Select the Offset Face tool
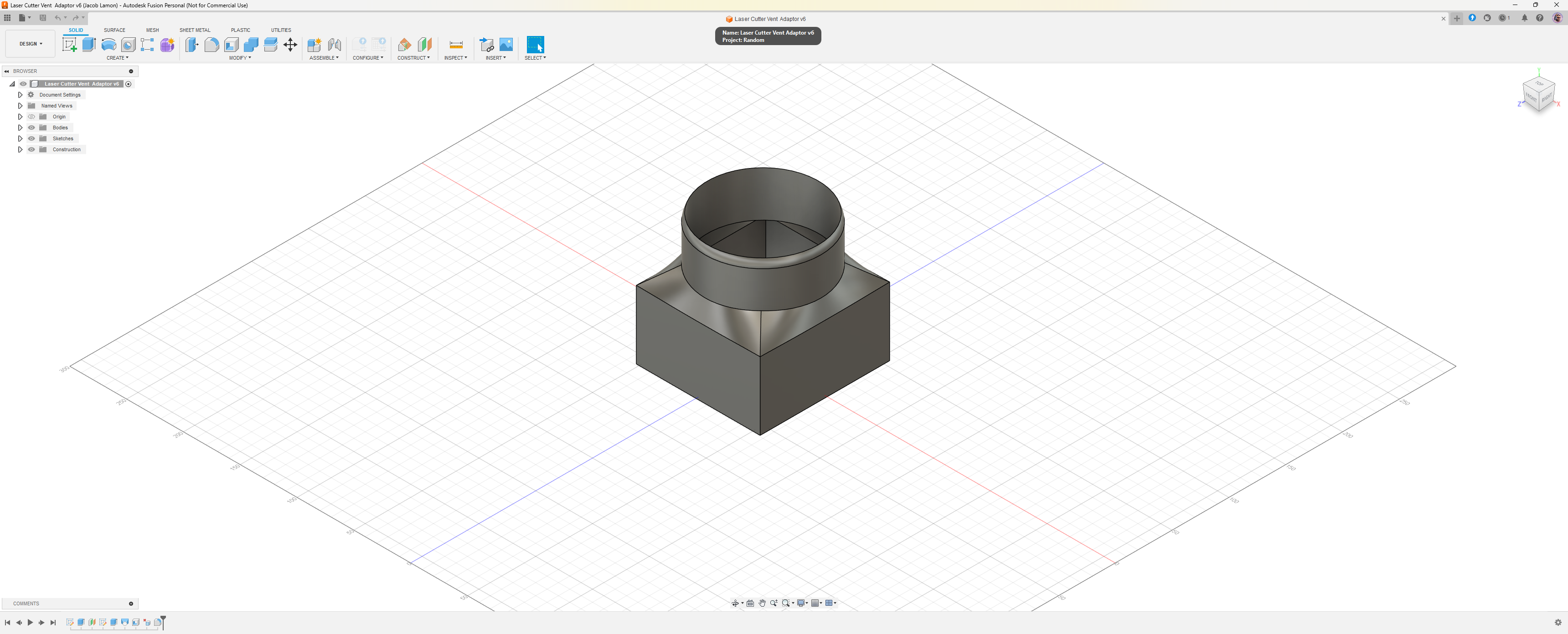This screenshot has width=1568, height=634. coord(271,45)
